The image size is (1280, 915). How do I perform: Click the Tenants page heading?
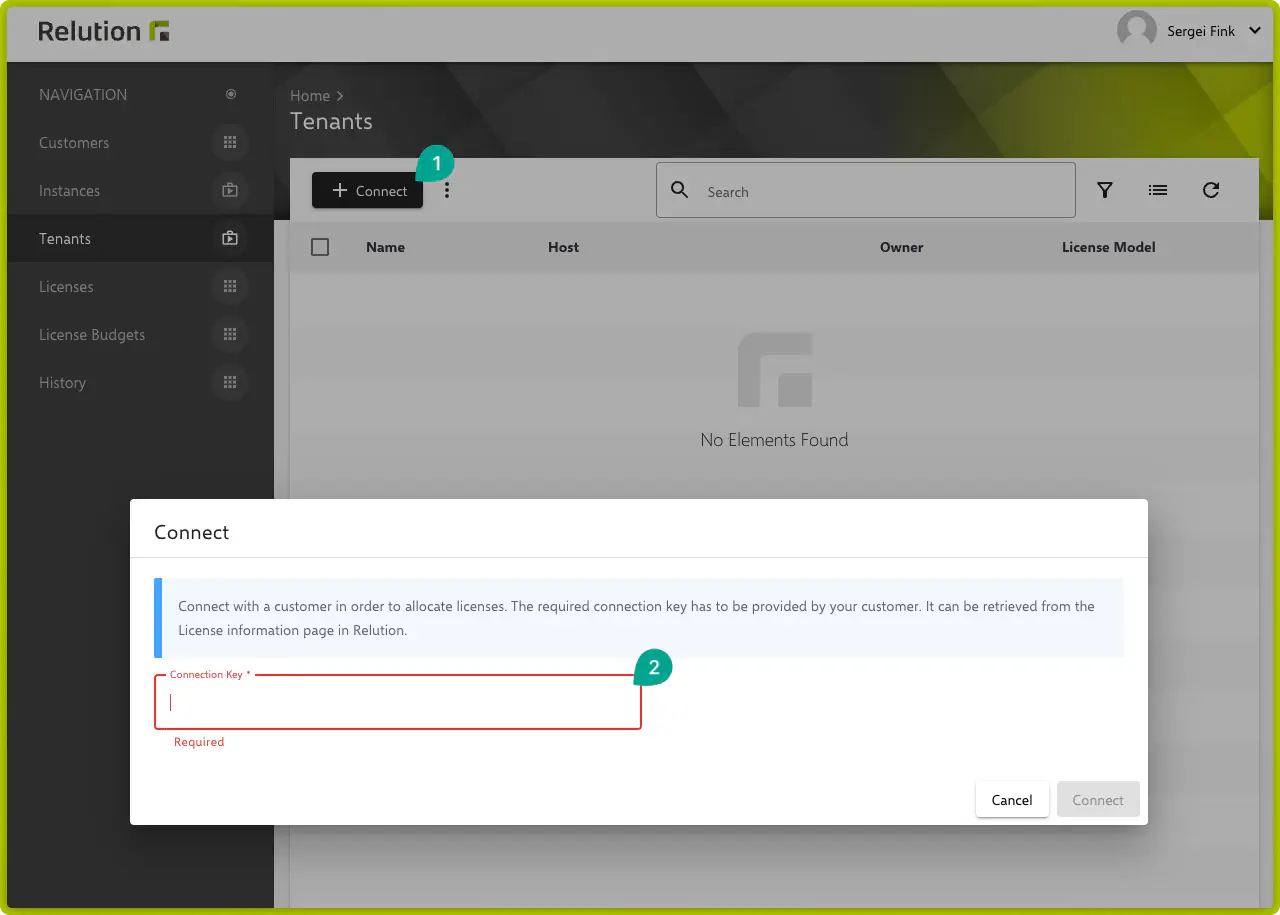tap(331, 122)
